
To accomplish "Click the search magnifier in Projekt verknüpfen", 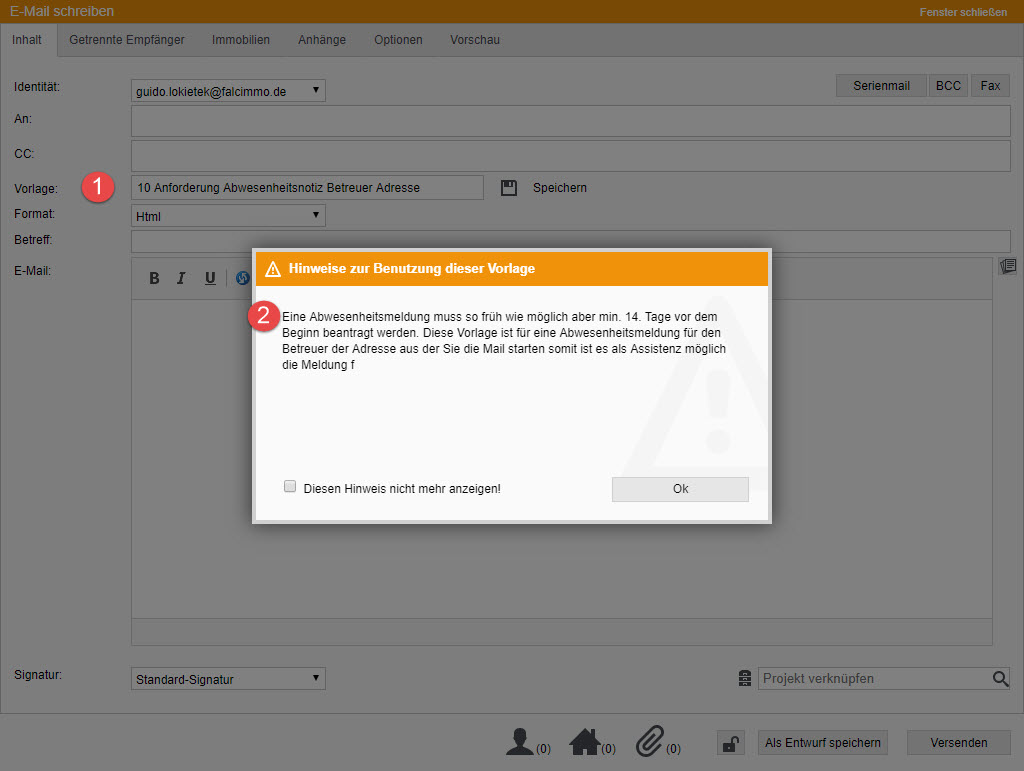I will (x=1000, y=679).
